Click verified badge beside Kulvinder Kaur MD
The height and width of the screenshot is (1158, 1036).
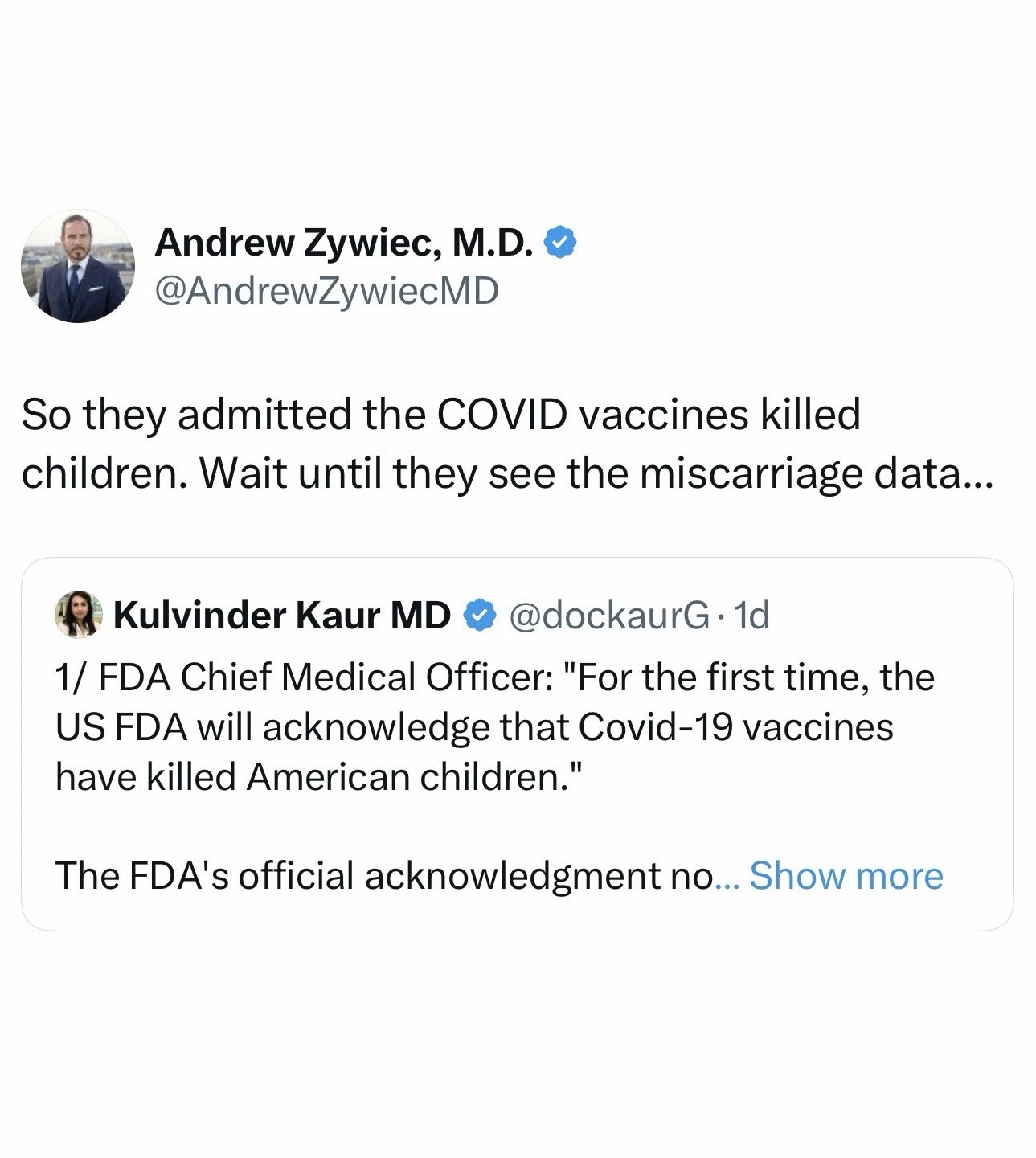click(x=480, y=616)
